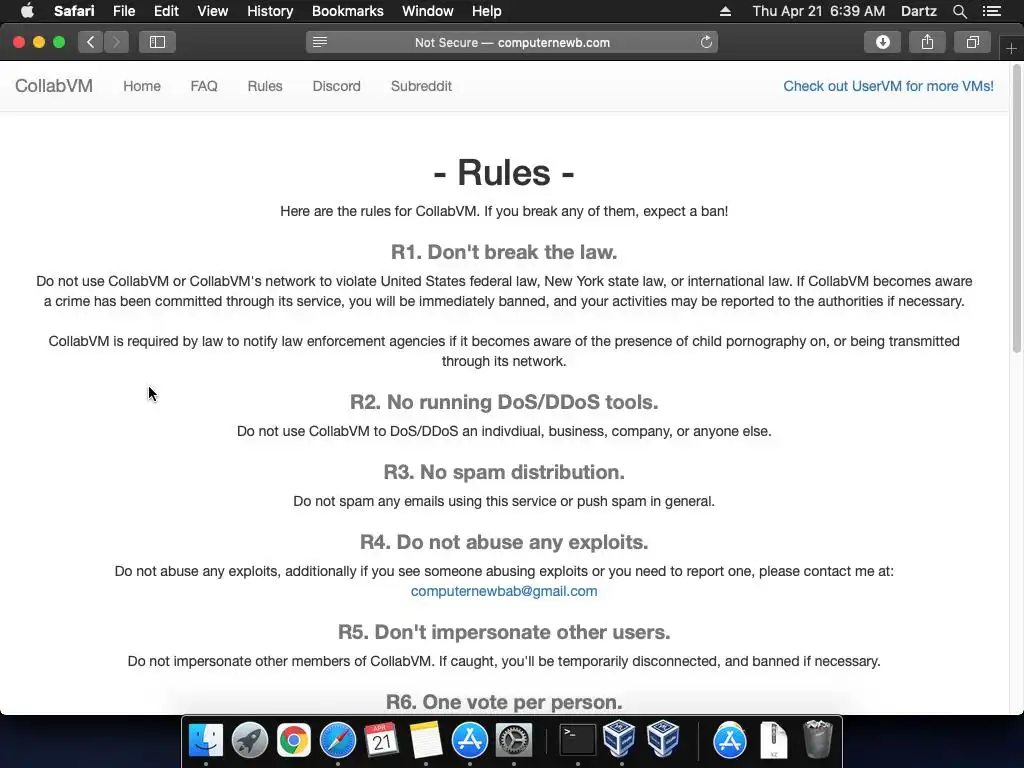This screenshot has height=768, width=1024.
Task: Open Notification Center list icon
Action: [992, 11]
